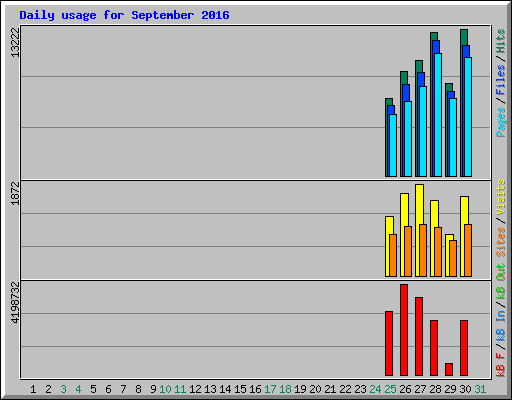The height and width of the screenshot is (400, 512).
Task: Click the blue 'kB In' legend label
Action: 501,326
